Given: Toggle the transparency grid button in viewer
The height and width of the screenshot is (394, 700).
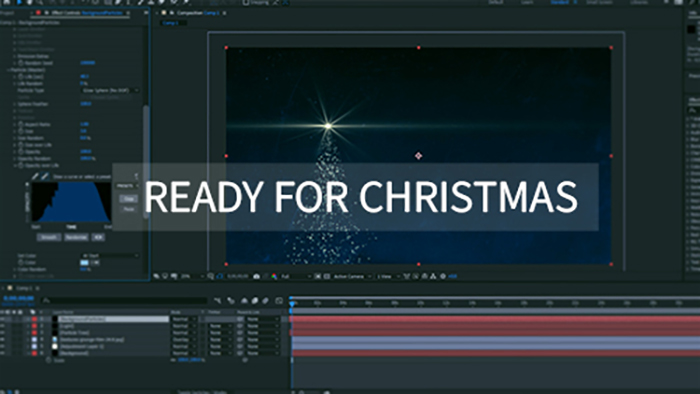Looking at the screenshot, I should point(327,277).
